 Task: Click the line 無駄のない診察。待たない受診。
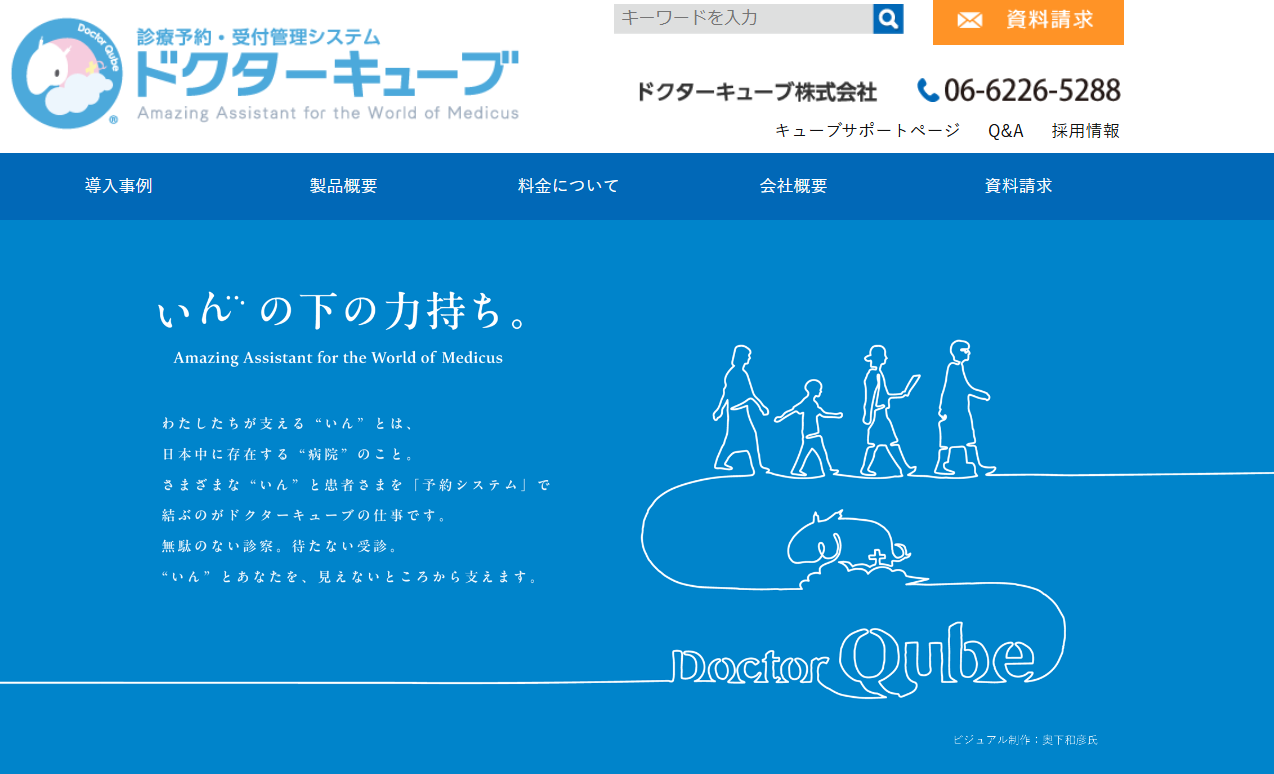click(x=280, y=547)
